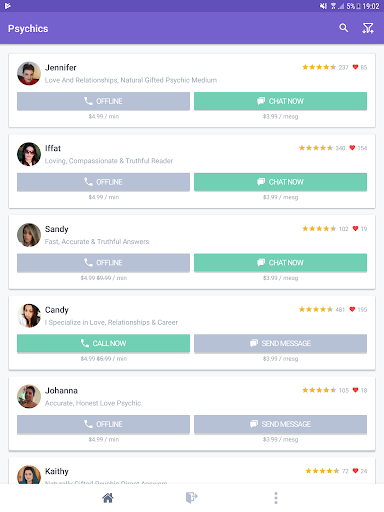Open Sandy's profile photo

(x=29, y=235)
